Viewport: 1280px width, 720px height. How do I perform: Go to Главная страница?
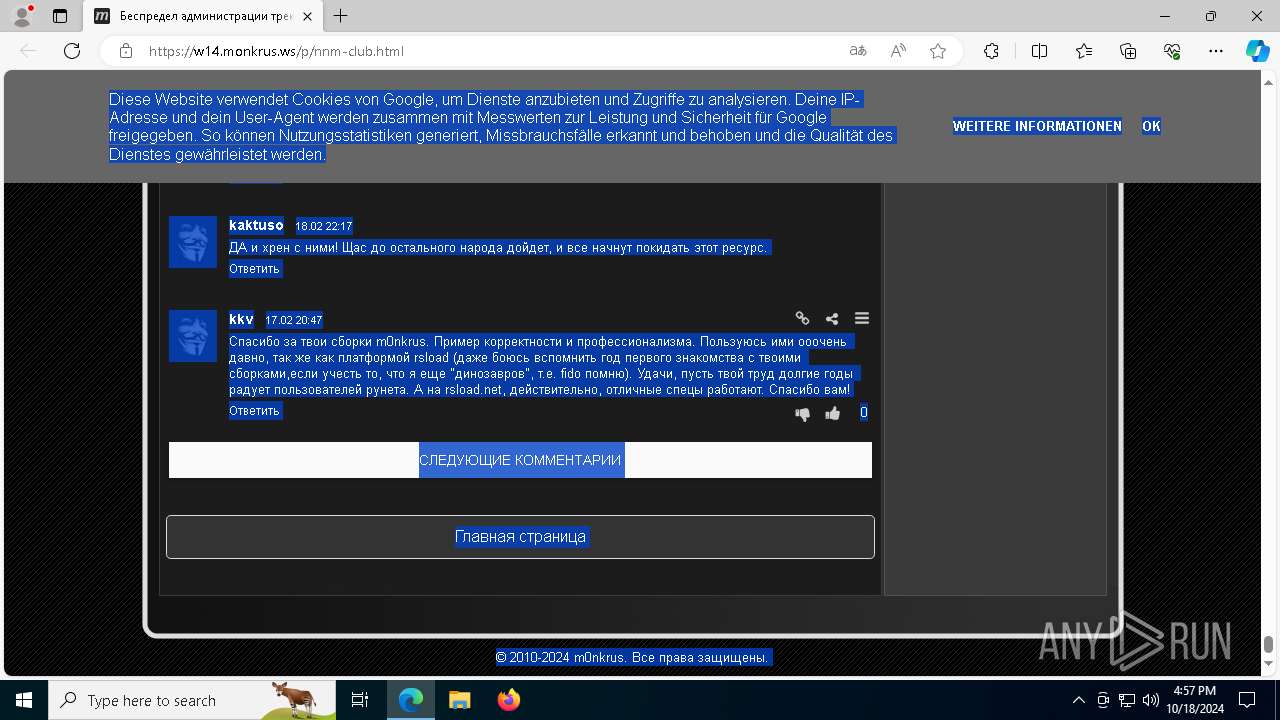coord(520,537)
